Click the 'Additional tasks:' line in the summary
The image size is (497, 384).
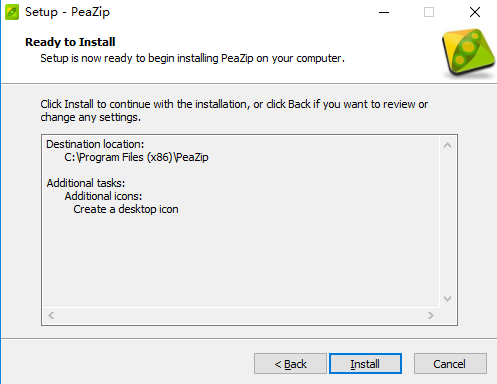coord(86,183)
